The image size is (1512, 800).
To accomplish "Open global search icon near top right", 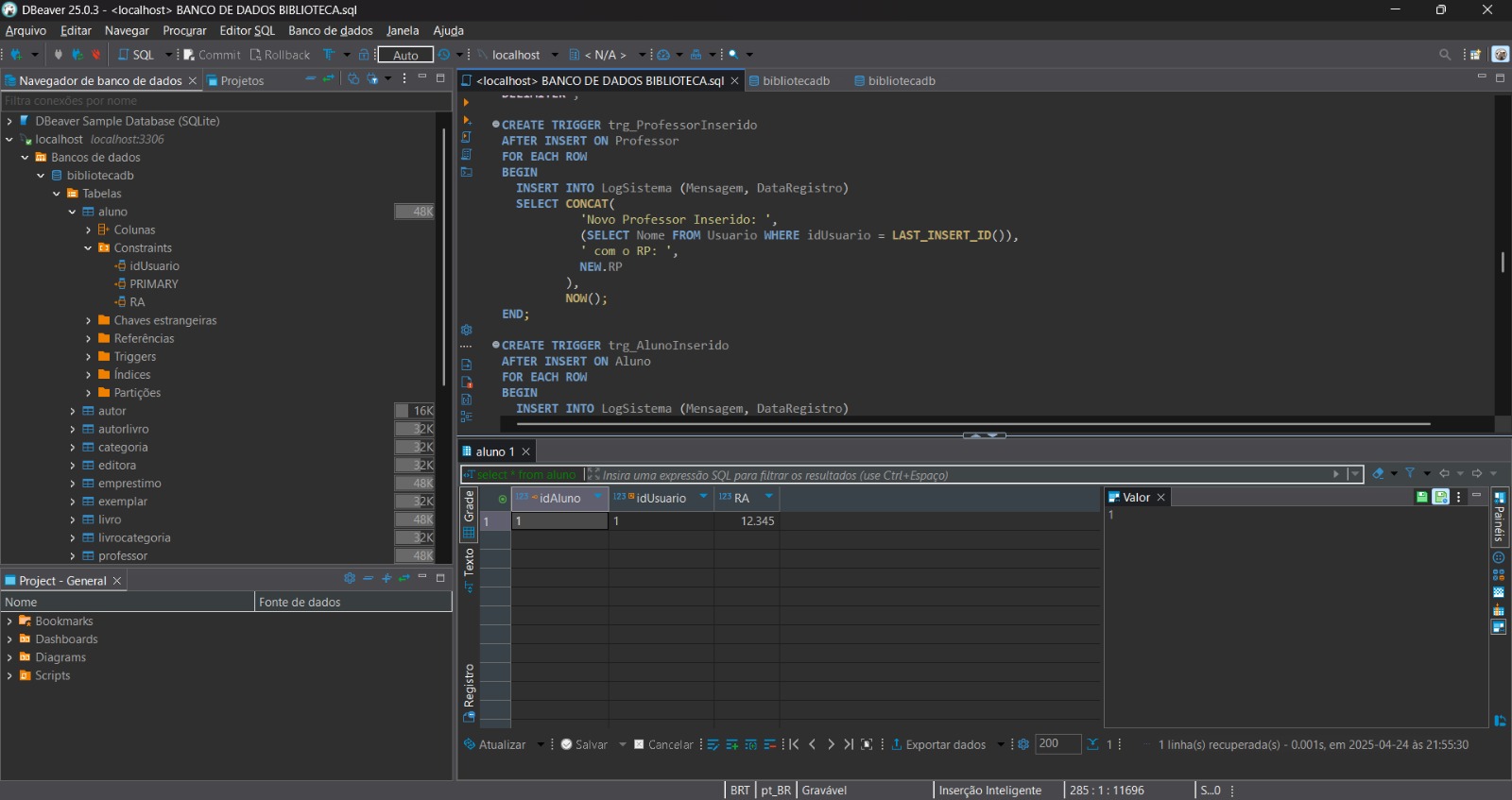I will click(1445, 55).
